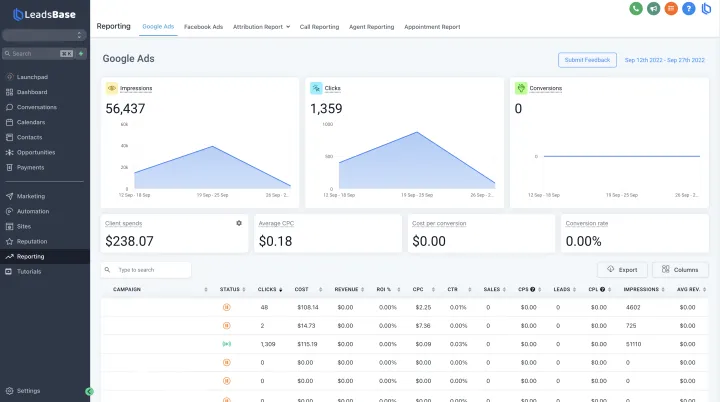The width and height of the screenshot is (720, 402).
Task: Sort table by Impressions column
Action: (x=644, y=289)
